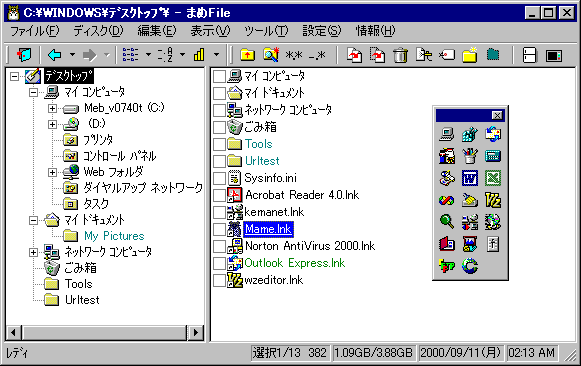Click the gray forward arrow toolbar icon

click(89, 55)
